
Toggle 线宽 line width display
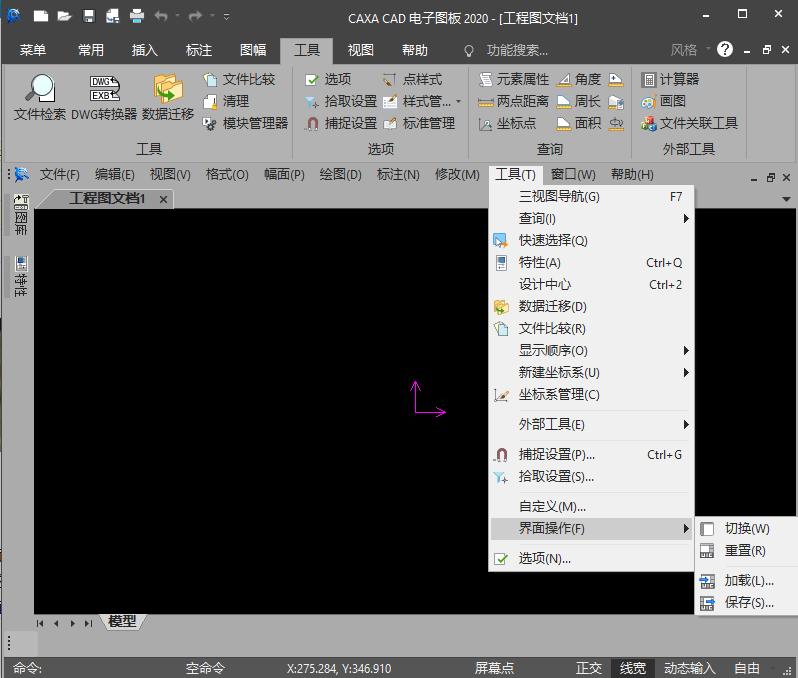point(633,668)
